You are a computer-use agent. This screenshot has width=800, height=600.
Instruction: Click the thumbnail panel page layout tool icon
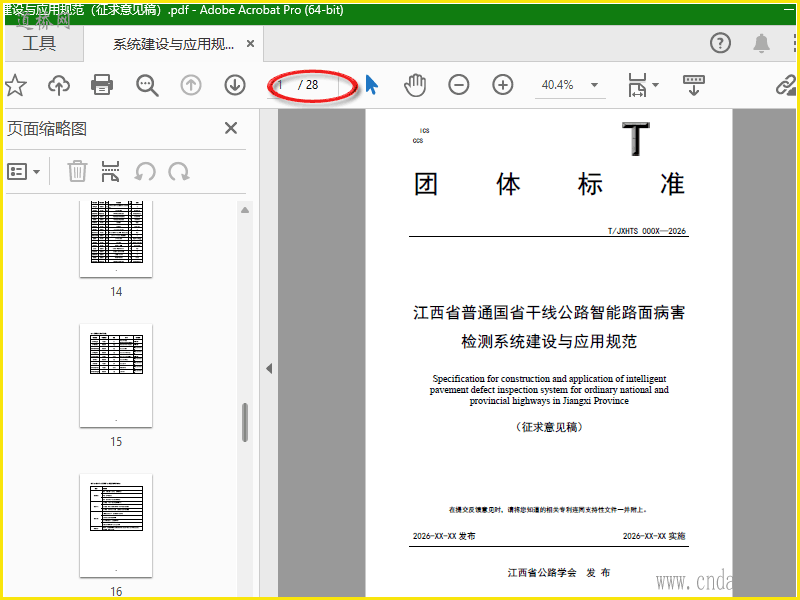(110, 171)
